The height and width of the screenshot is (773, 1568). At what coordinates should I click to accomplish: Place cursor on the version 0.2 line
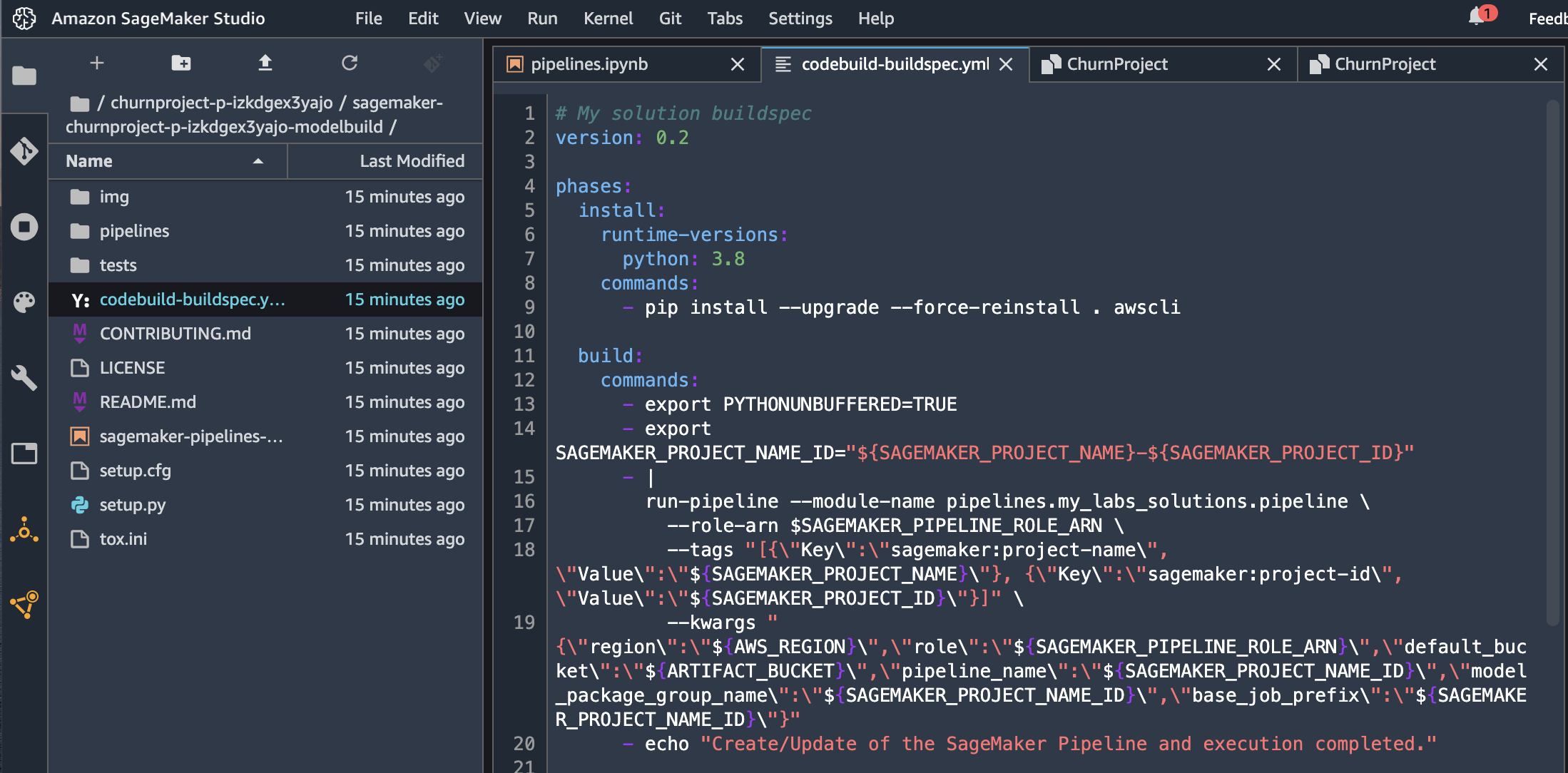pyautogui.click(x=622, y=138)
